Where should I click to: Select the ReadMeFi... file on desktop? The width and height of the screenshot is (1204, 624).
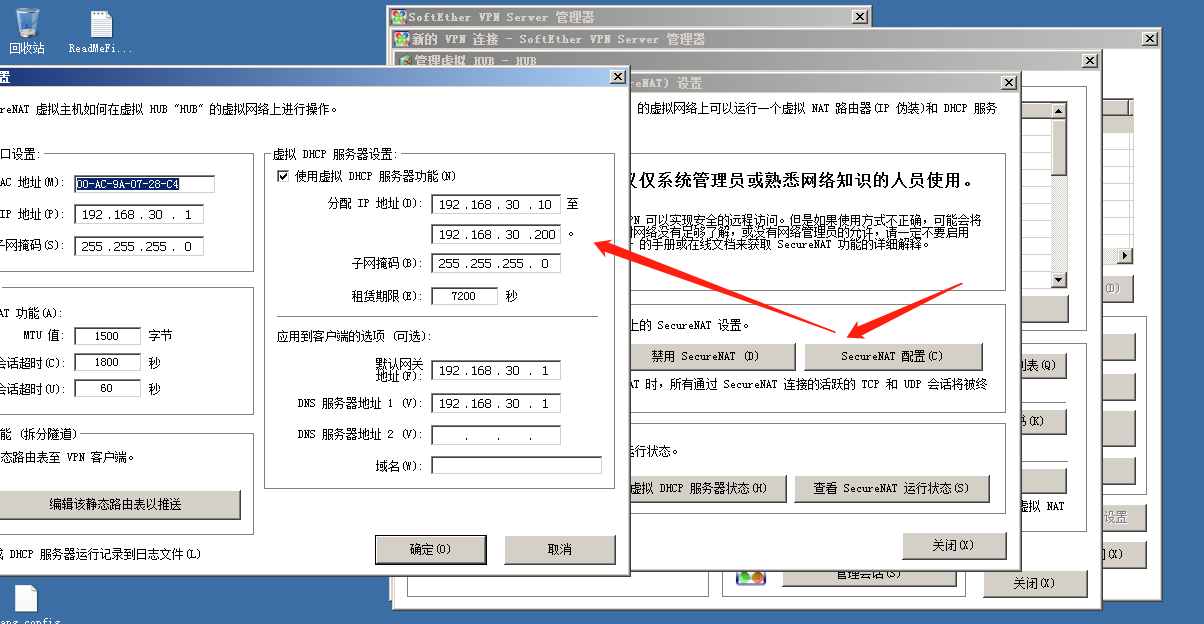(x=100, y=31)
